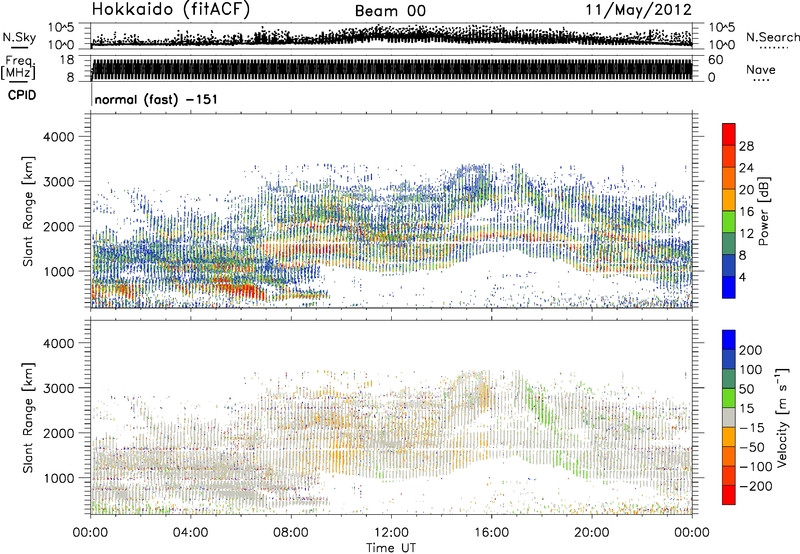Click the '1000' tick of the power panel
This screenshot has height=554, width=800.
59,271
